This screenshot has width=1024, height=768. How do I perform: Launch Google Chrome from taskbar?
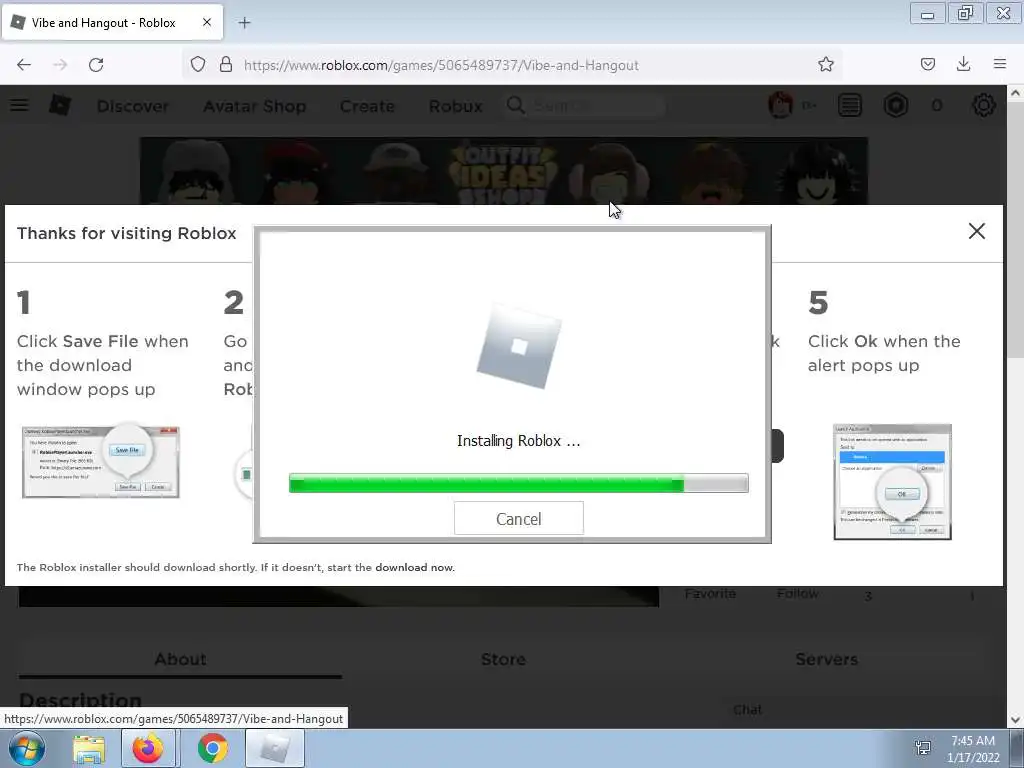point(212,748)
